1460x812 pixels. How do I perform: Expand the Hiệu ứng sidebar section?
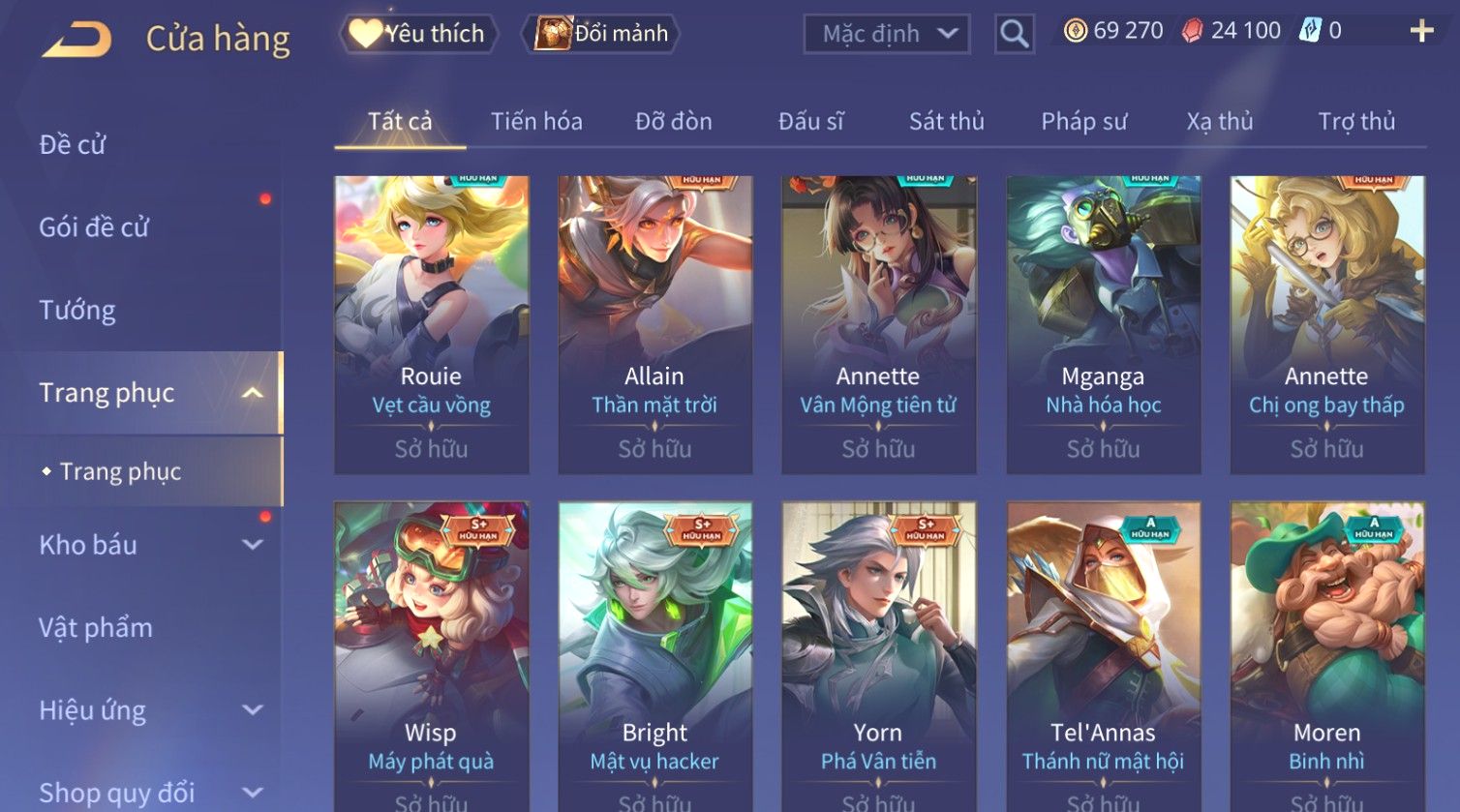coord(252,710)
